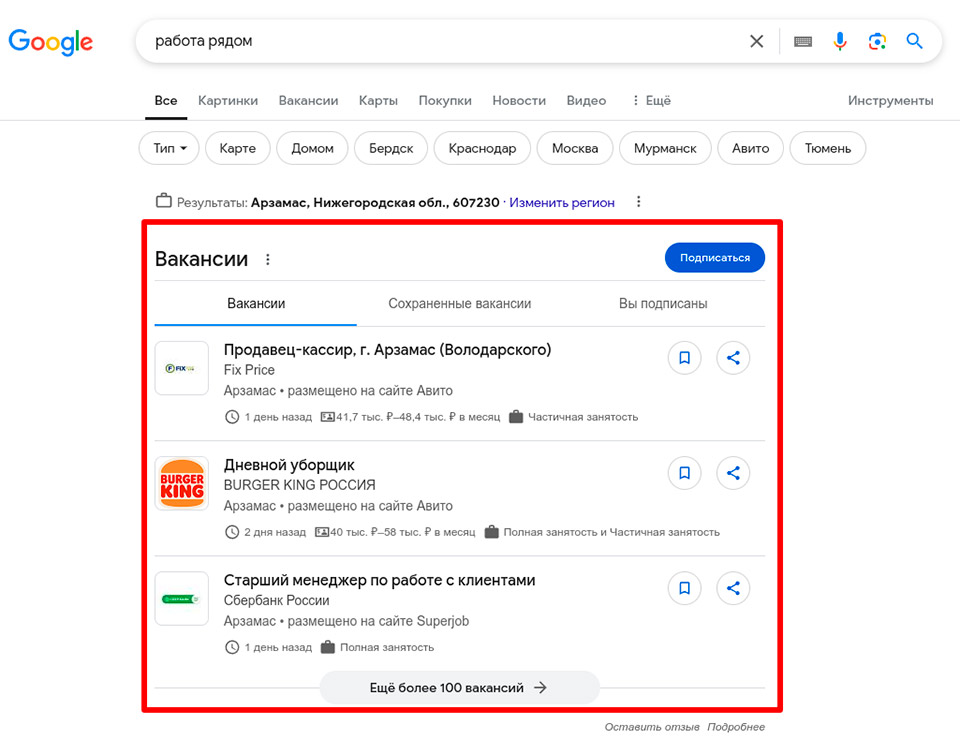Open the Сохраненные вакансии tab
Image resolution: width=960 pixels, height=754 pixels.
(460, 304)
